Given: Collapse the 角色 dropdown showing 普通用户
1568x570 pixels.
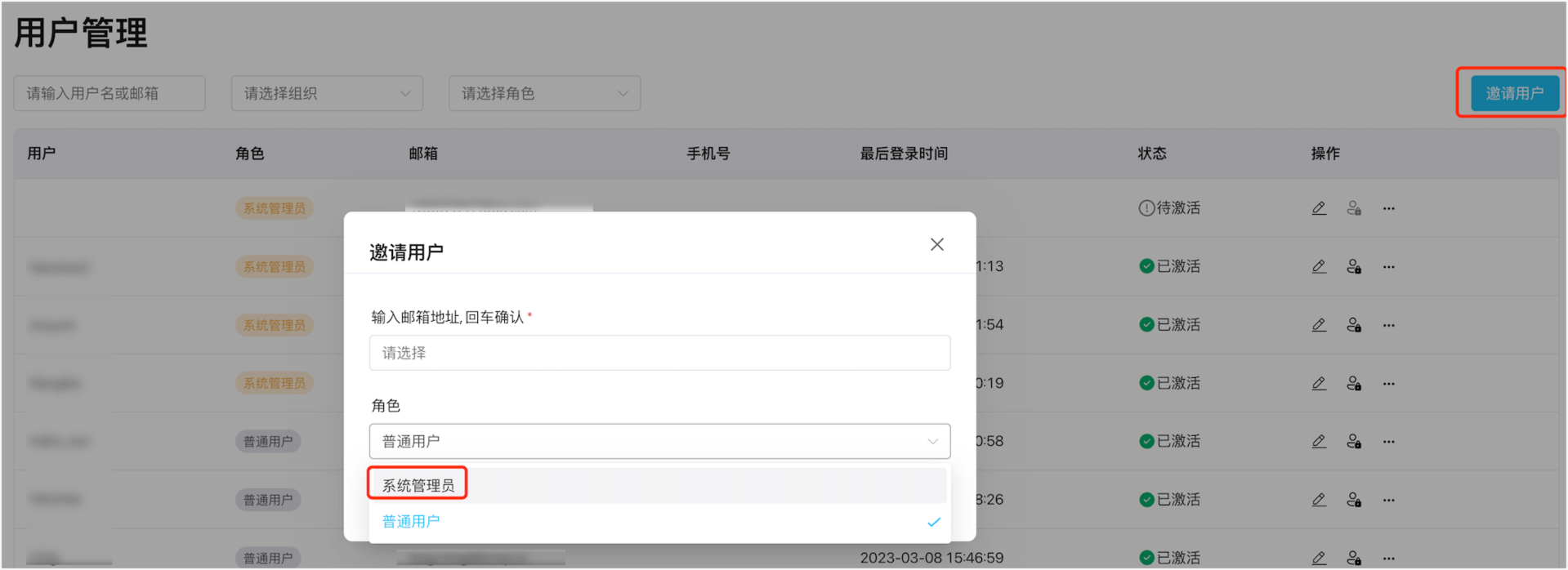Looking at the screenshot, I should click(x=659, y=441).
